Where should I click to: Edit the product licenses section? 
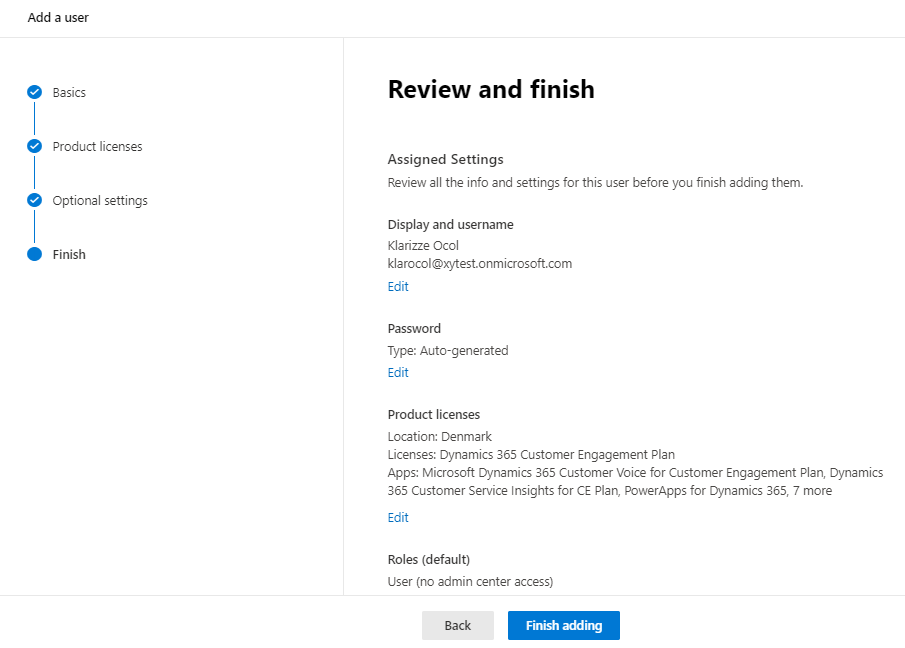[x=398, y=517]
